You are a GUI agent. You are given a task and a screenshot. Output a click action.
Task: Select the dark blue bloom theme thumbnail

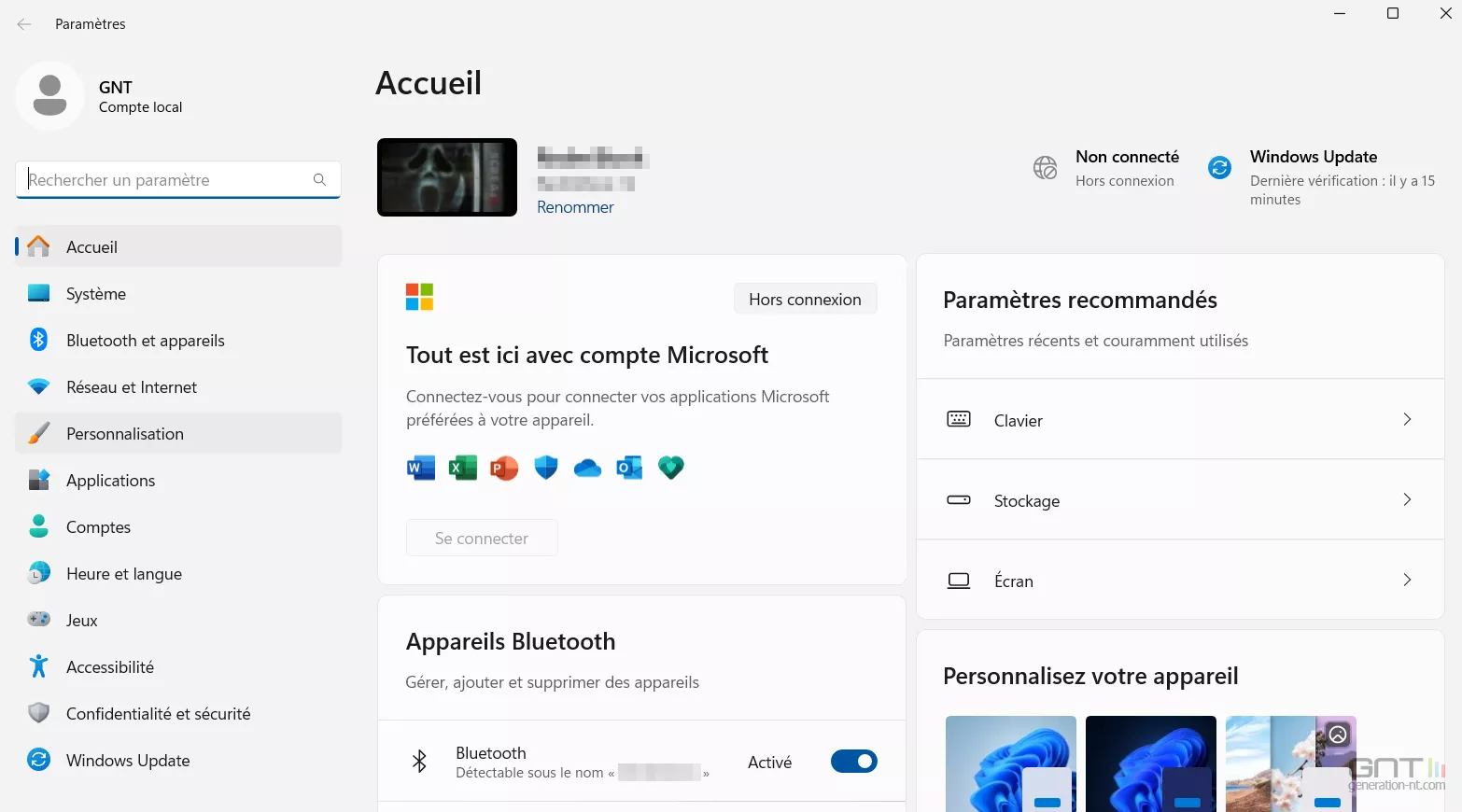(1151, 763)
